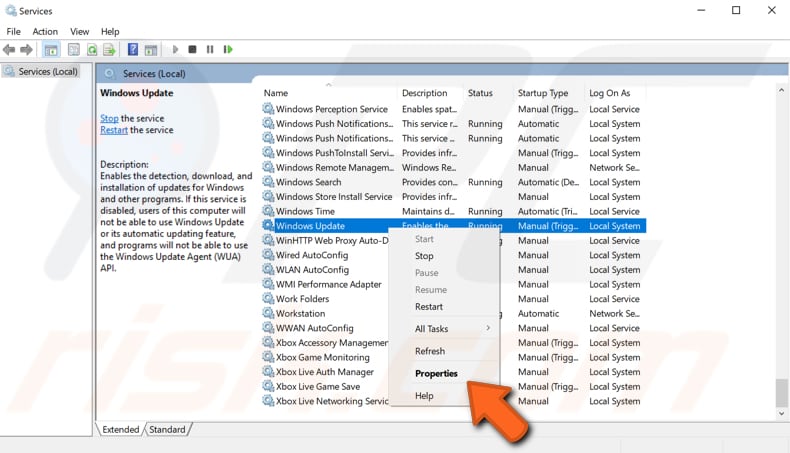This screenshot has height=453, width=790.
Task: Select Restart from the context menu
Action: tap(429, 306)
